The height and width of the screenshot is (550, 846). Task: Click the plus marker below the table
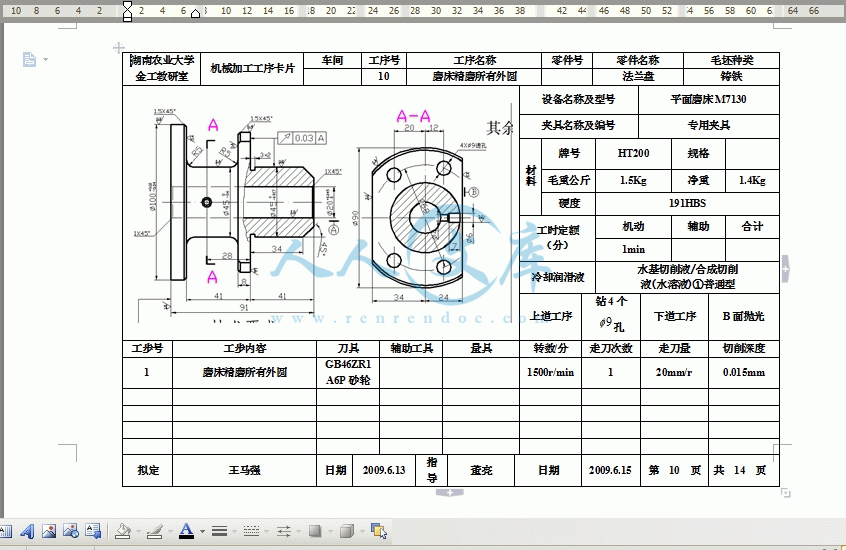449,492
